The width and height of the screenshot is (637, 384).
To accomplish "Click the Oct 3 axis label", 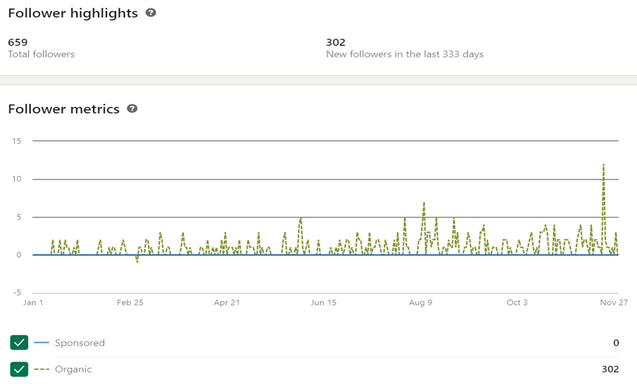I will click(x=517, y=302).
